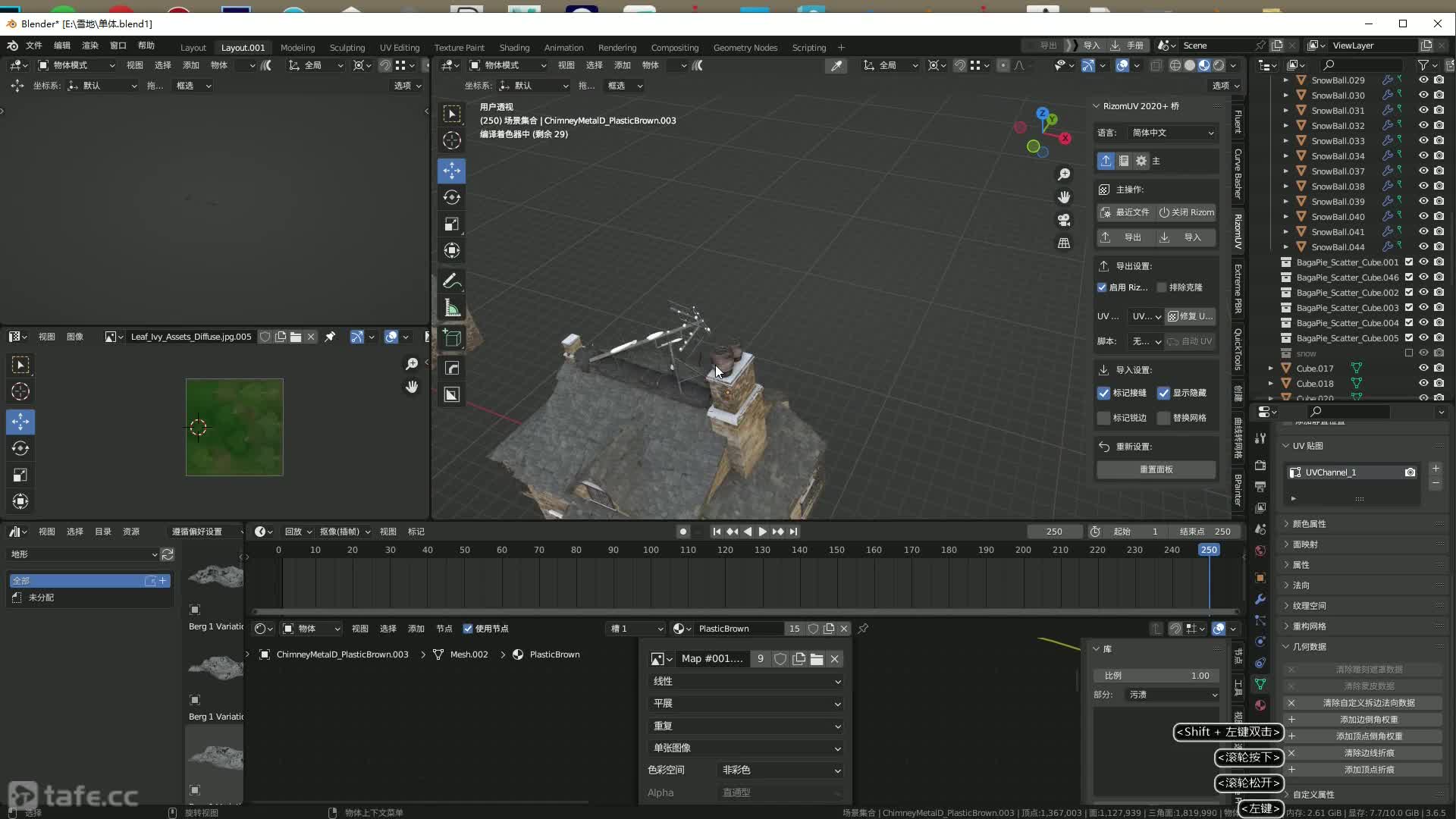Viewport: 1456px width, 819px height.
Task: Pin the image editor with pin icon
Action: (x=330, y=337)
